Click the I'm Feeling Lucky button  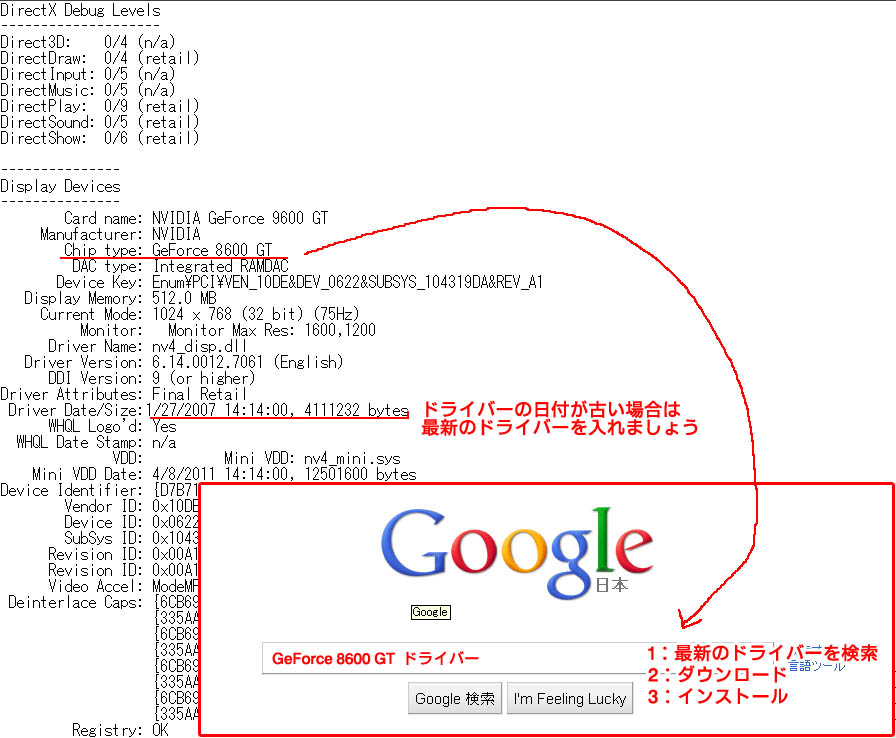570,698
